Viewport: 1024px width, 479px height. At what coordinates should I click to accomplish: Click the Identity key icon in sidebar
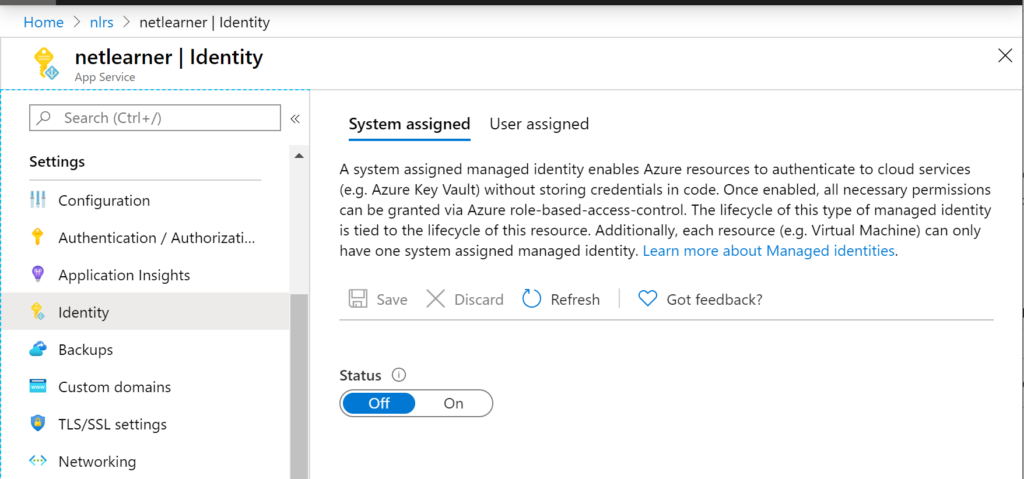[38, 312]
